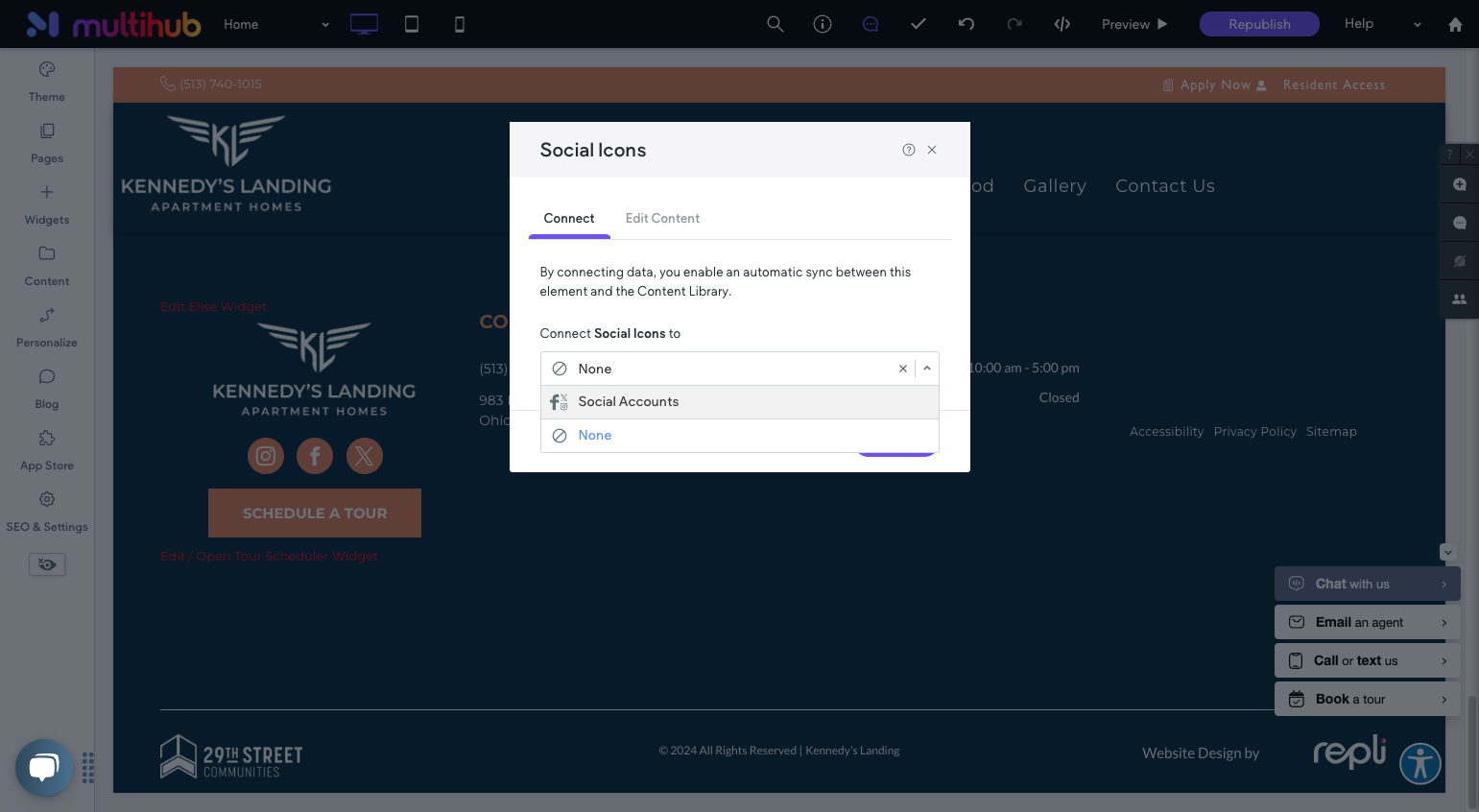Expand Chat with us option
The image size is (1479, 812).
point(1368,584)
